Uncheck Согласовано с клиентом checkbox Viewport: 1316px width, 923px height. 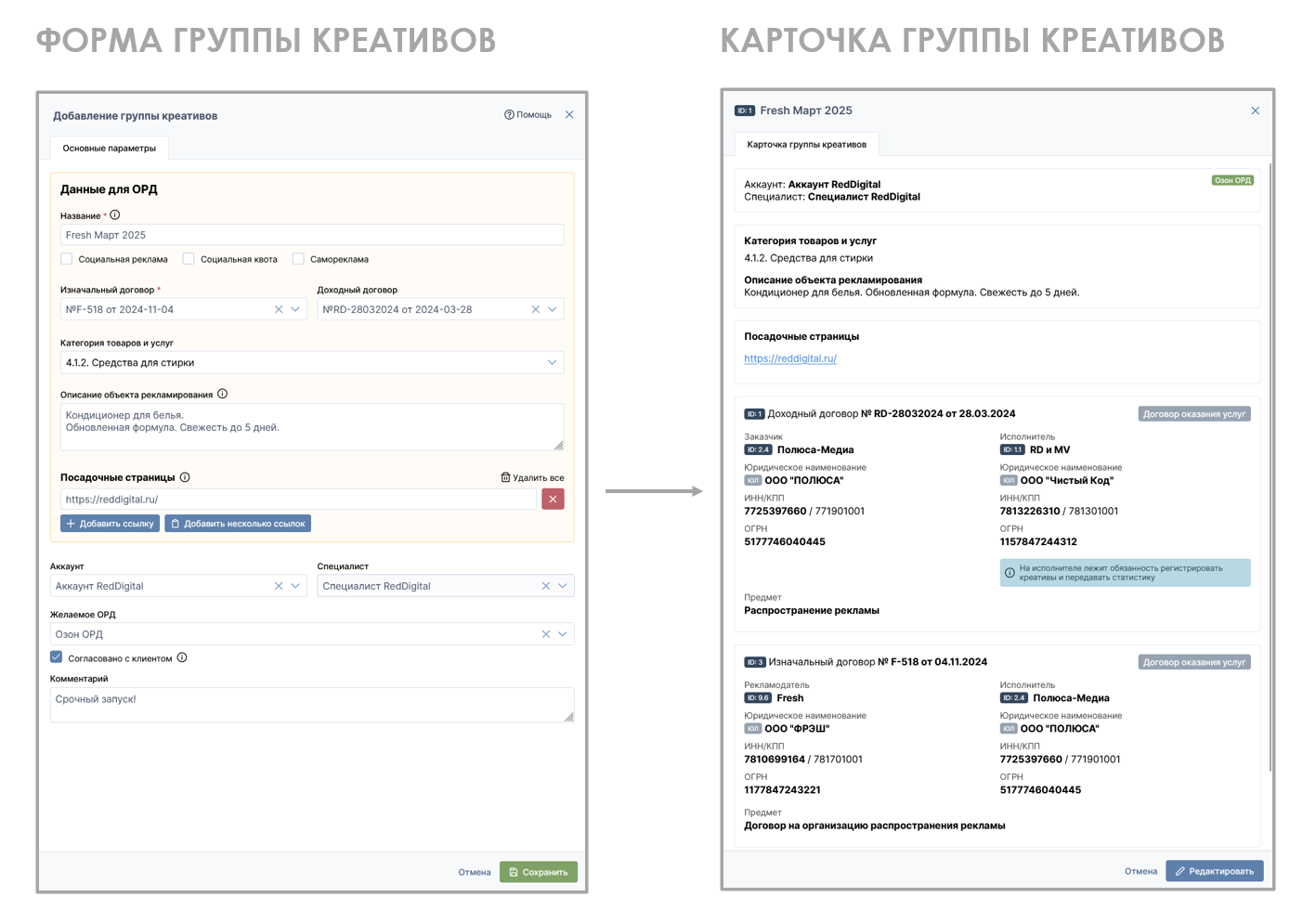click(57, 657)
